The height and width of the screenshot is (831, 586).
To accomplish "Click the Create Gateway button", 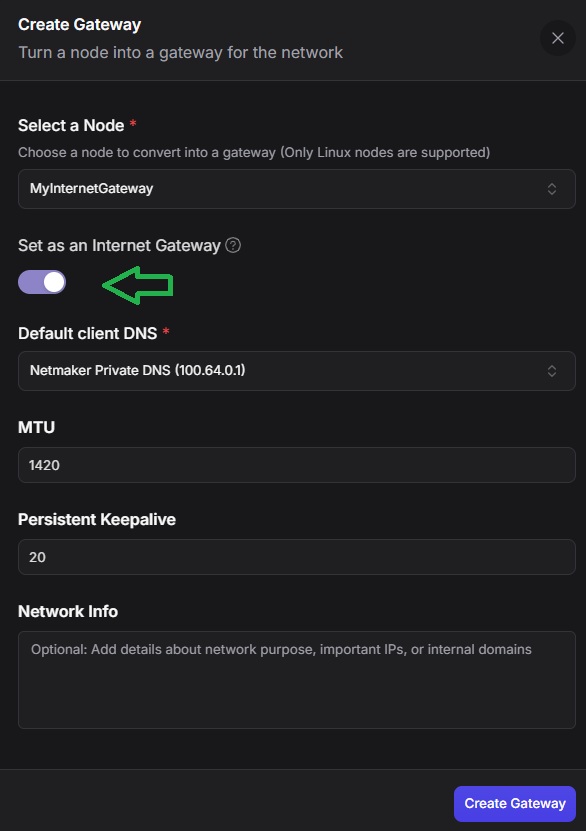I will (x=515, y=803).
